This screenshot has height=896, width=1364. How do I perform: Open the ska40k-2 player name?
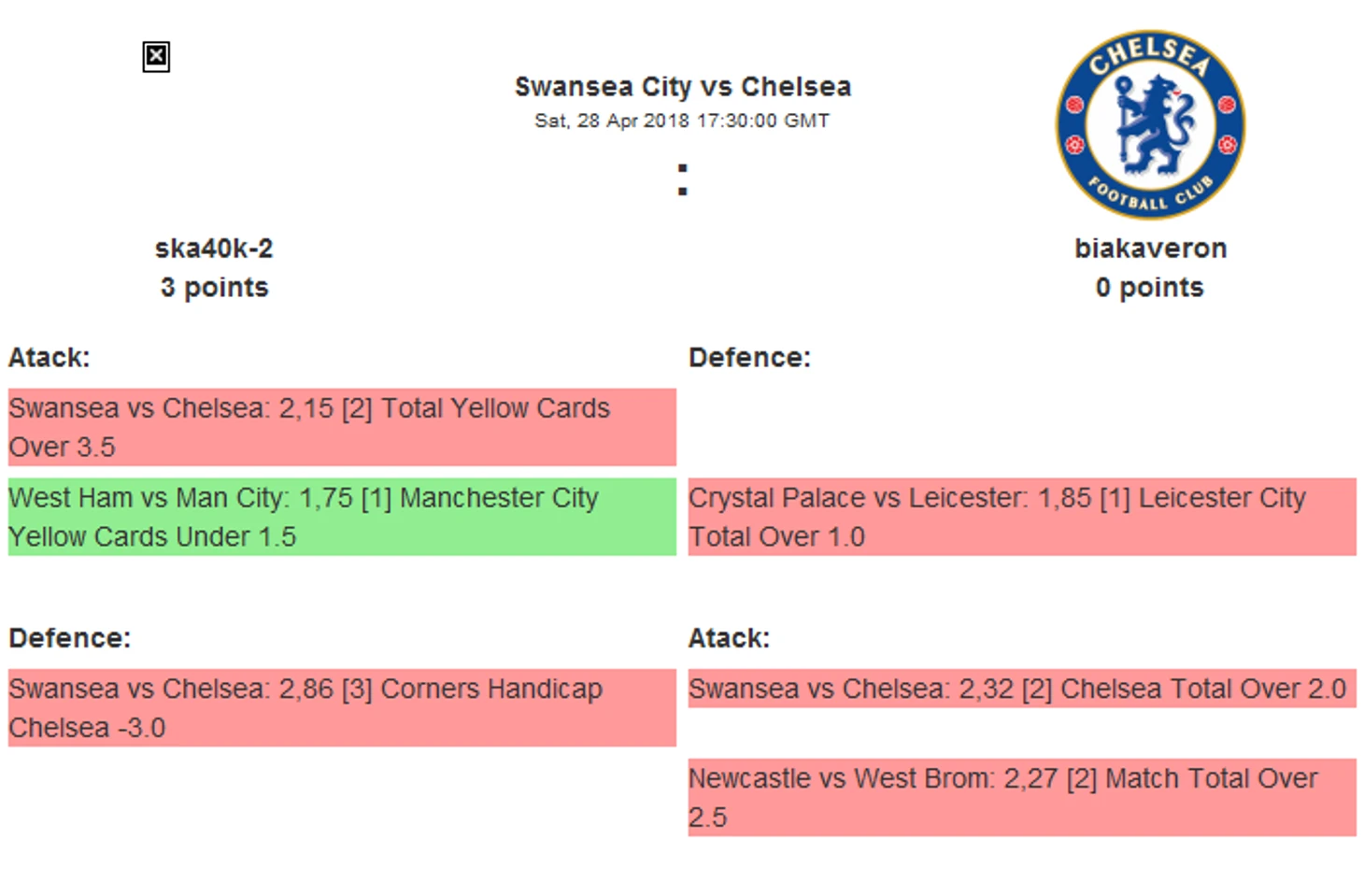tap(214, 249)
